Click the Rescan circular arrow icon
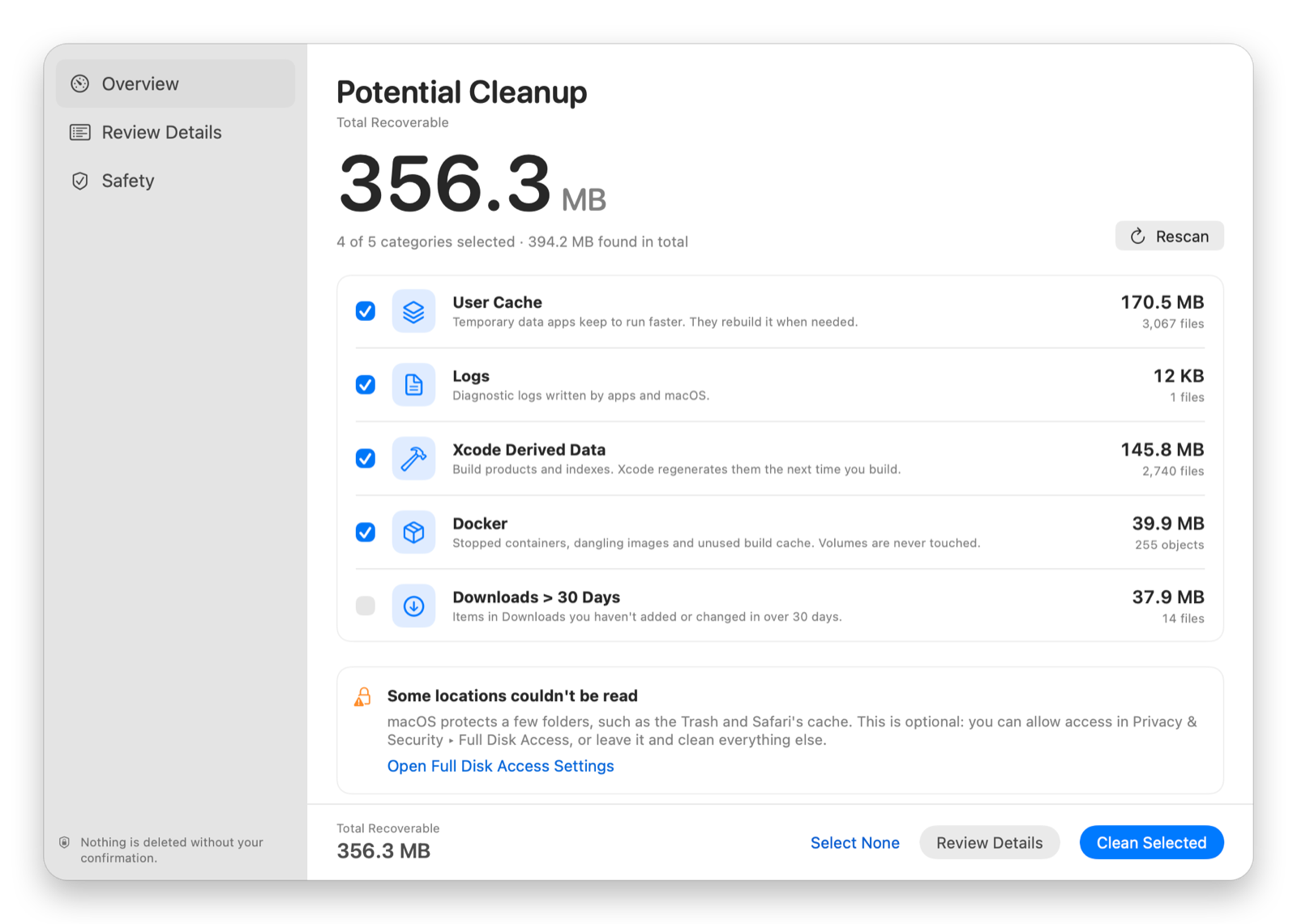Viewport: 1297px width, 924px height. pos(1138,236)
